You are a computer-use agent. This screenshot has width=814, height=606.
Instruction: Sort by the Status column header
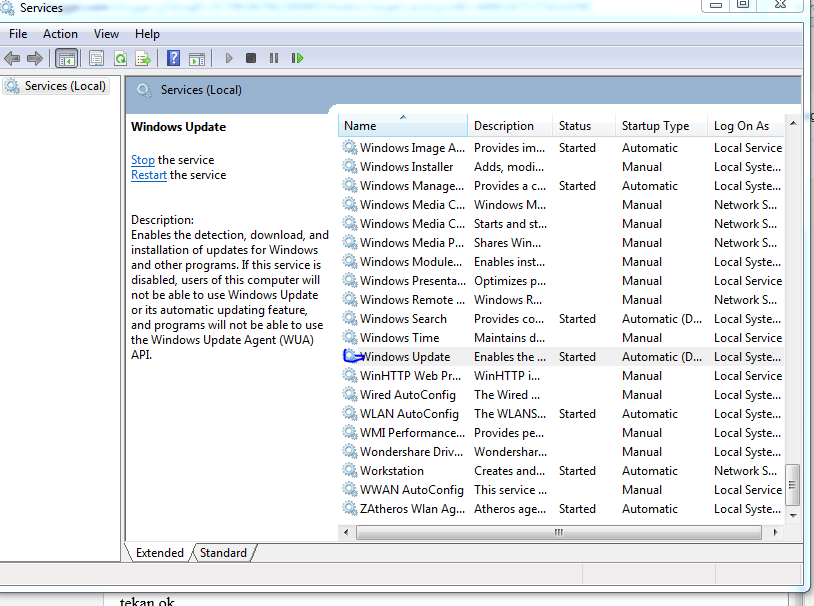[584, 126]
